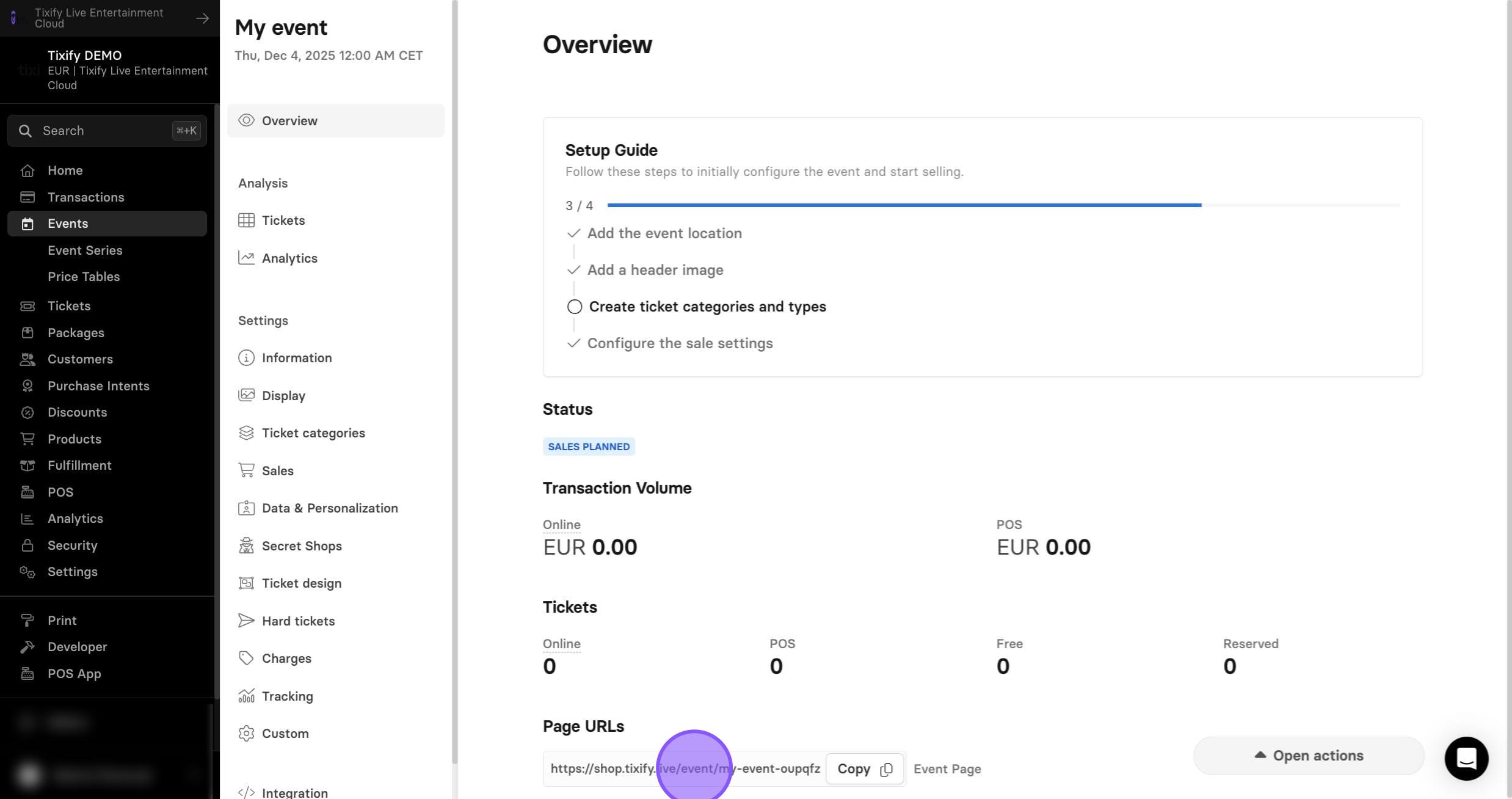The image size is (1512, 799).
Task: Select the unchecked Create ticket categories step circle
Action: pos(574,307)
